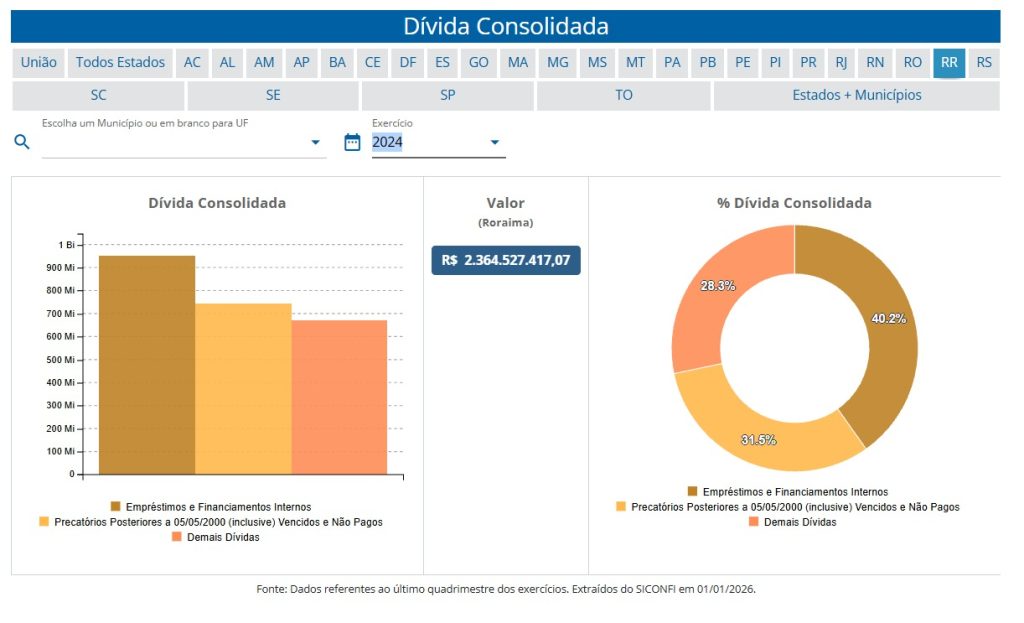Screen dimensions: 1024x623
Task: Toggle Precatórios legend item in bar chart
Action: pos(210,522)
